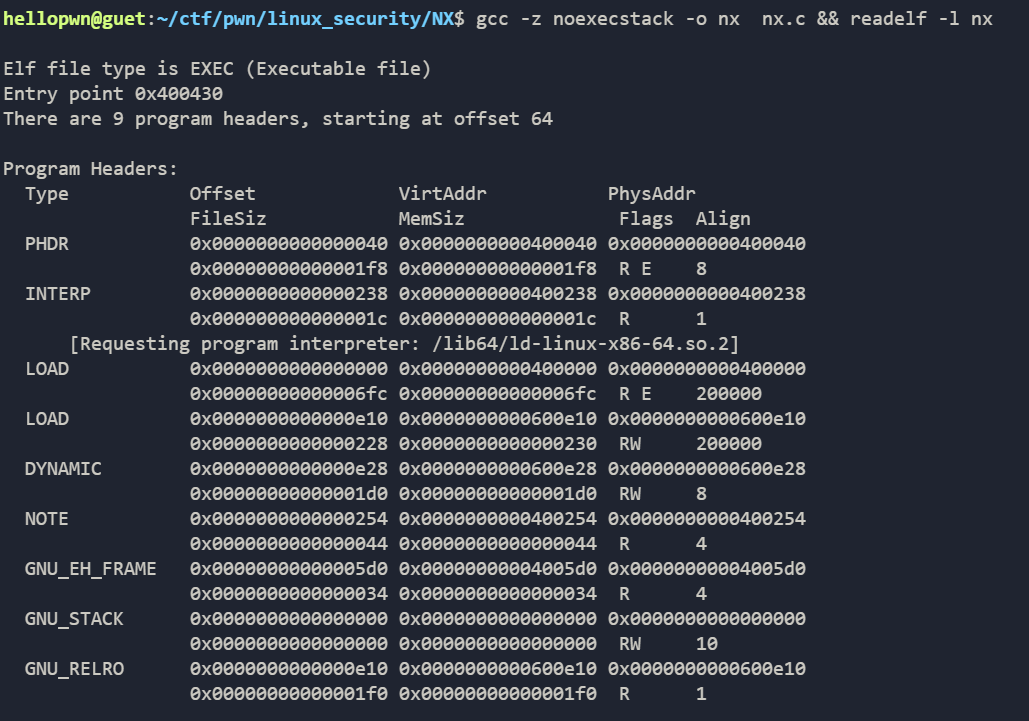Screen dimensions: 1029x721
Task: Click the GNU_RELRO segment label
Action: [x=74, y=669]
